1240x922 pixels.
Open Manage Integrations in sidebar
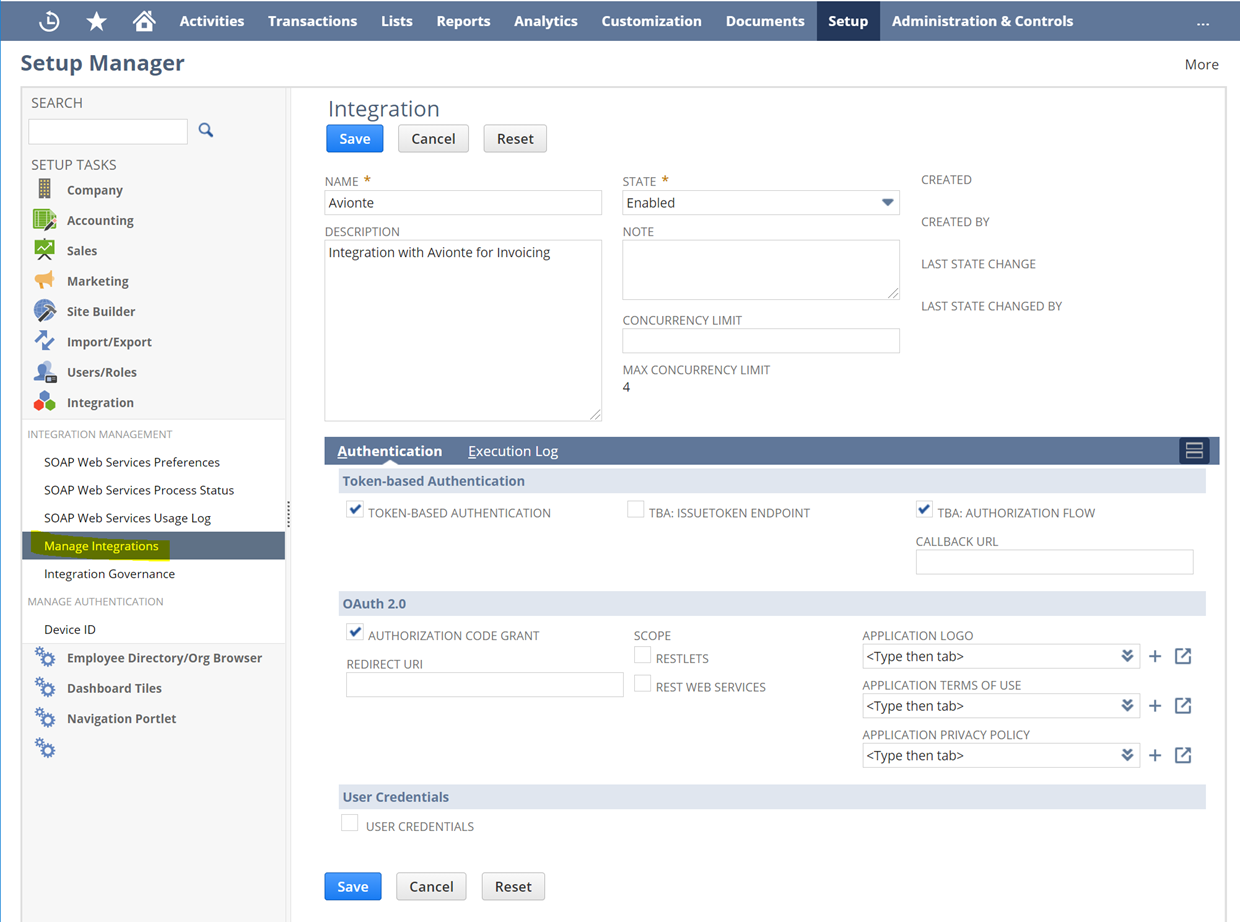coord(153,546)
